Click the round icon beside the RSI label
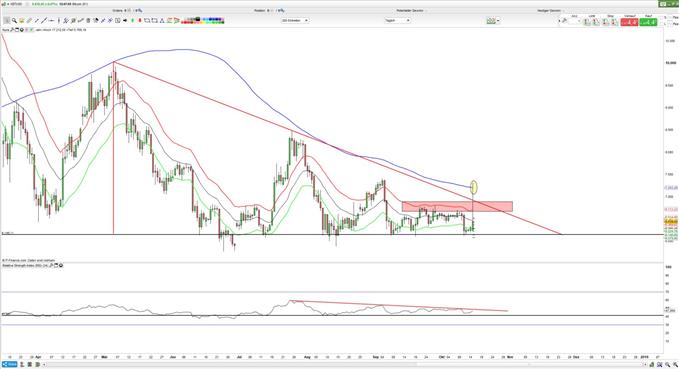 point(61,265)
